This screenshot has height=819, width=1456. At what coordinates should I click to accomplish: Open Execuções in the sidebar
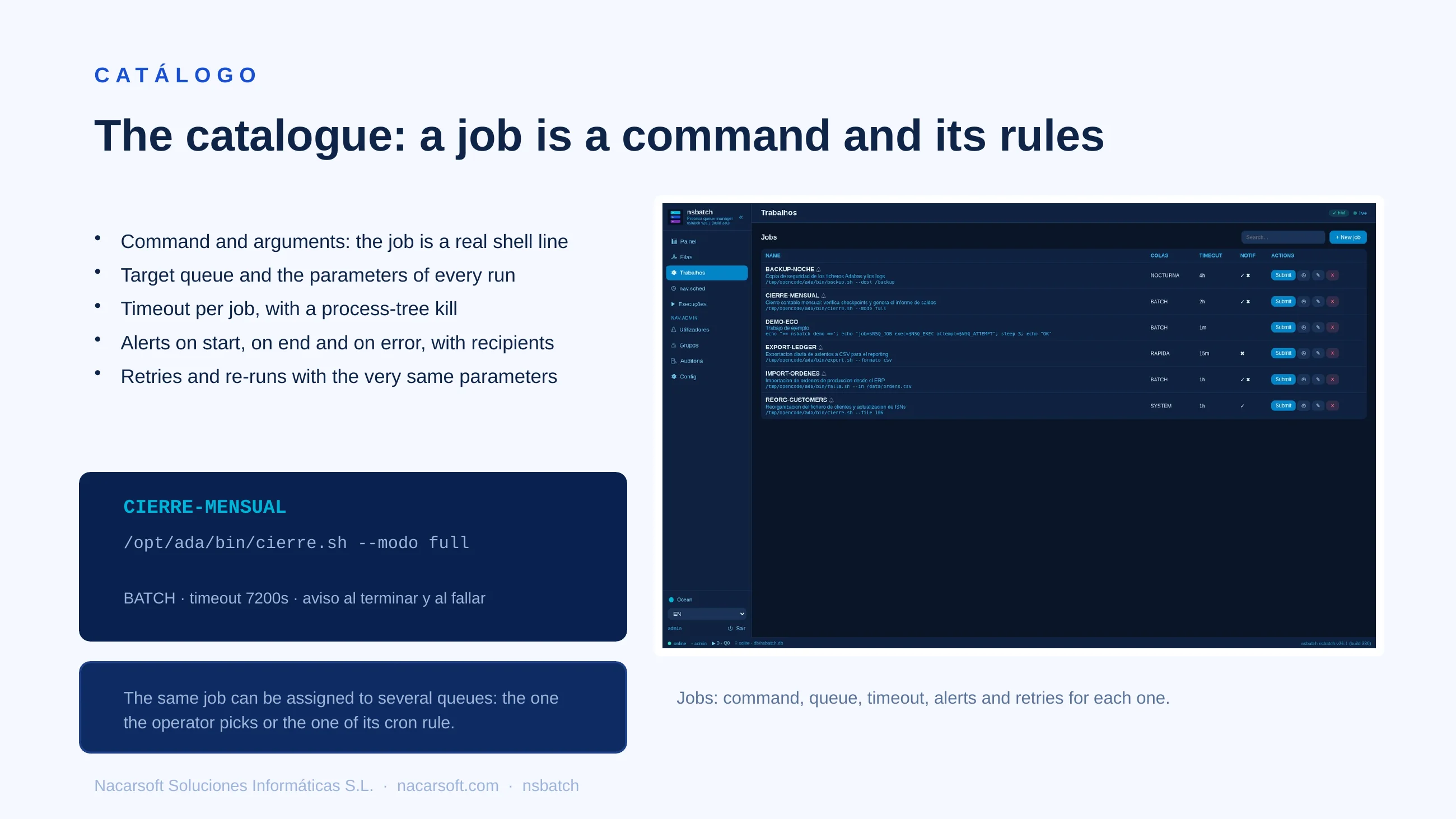[707, 304]
